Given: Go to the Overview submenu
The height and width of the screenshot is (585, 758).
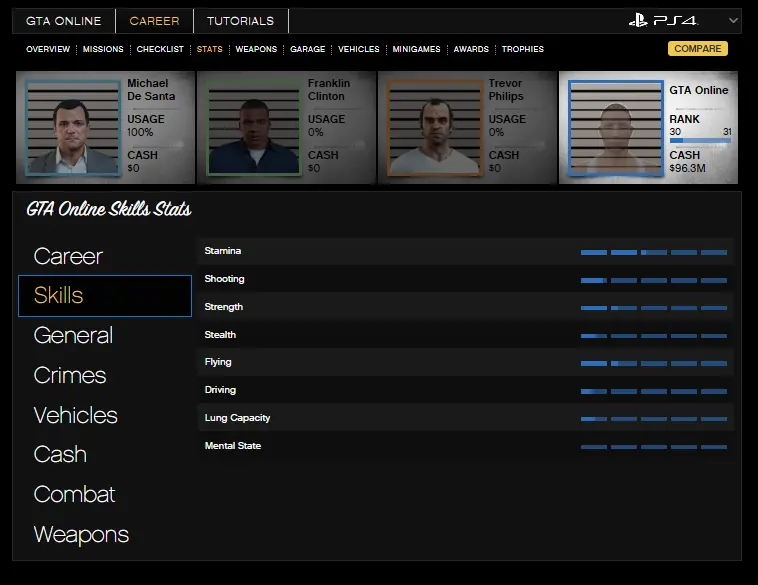Looking at the screenshot, I should 48,49.
